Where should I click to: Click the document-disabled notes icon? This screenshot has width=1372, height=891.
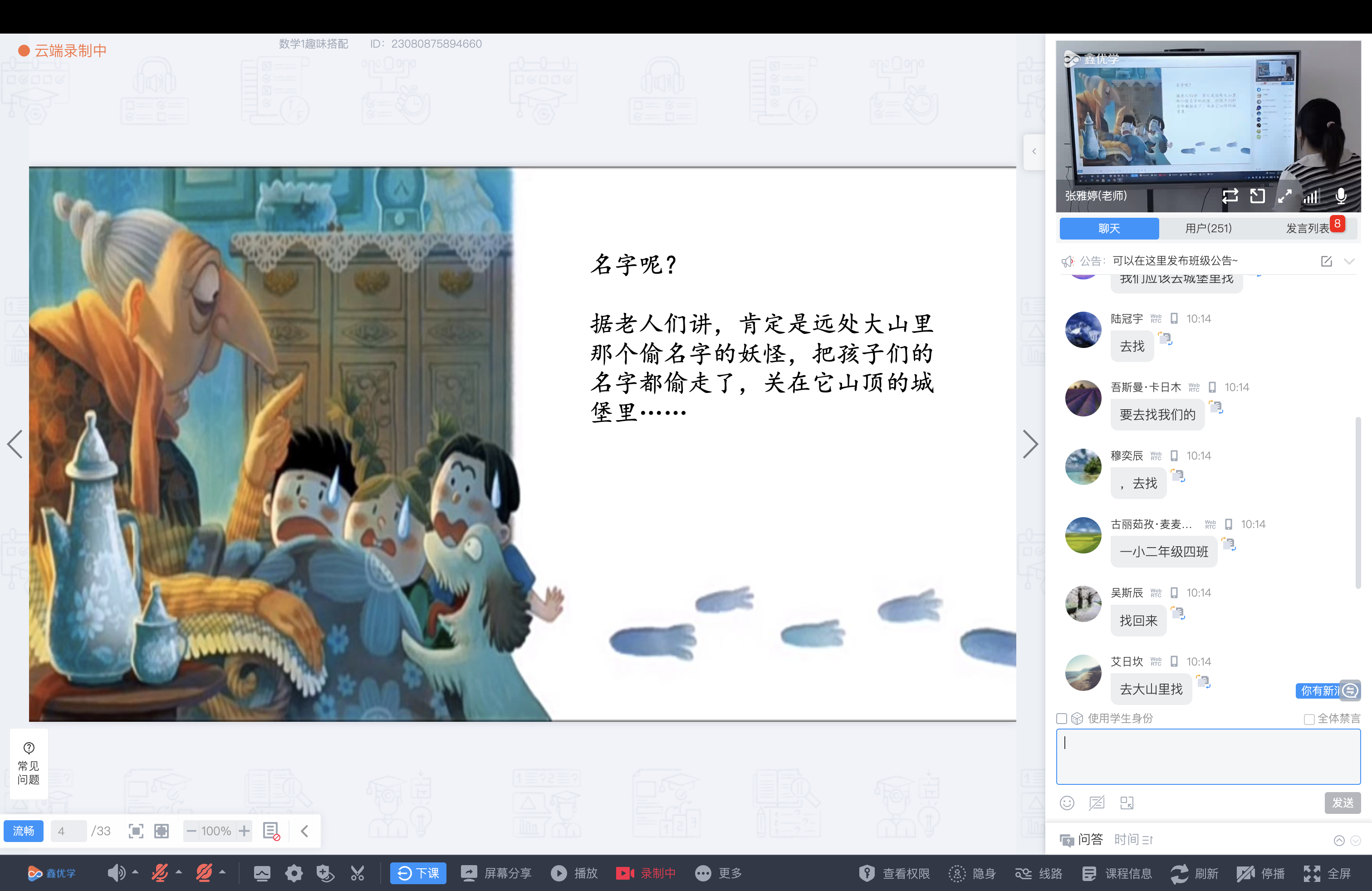tap(271, 831)
